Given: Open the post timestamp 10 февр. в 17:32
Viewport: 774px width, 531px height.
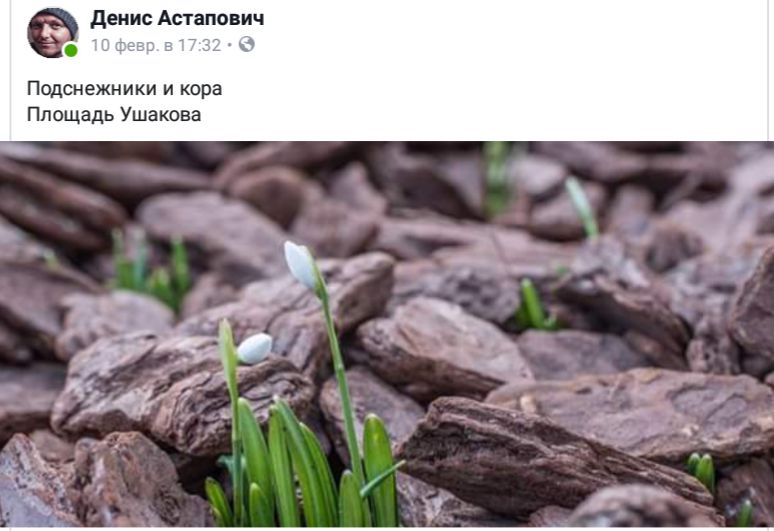Looking at the screenshot, I should pos(156,45).
